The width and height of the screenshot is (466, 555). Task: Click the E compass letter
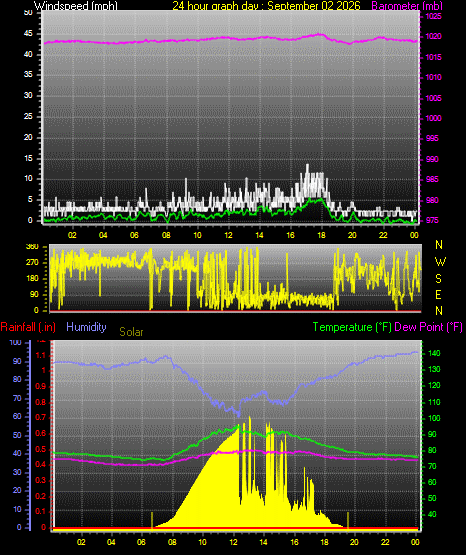(438, 294)
